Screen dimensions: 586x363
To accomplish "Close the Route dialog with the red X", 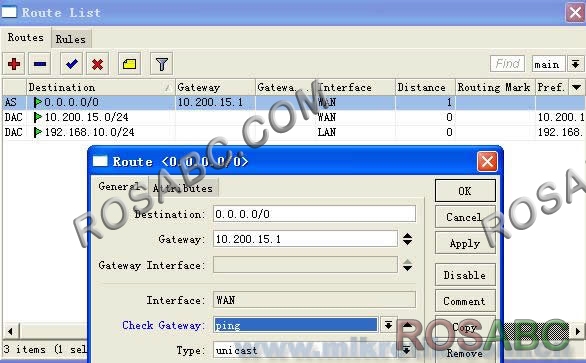I will (487, 162).
